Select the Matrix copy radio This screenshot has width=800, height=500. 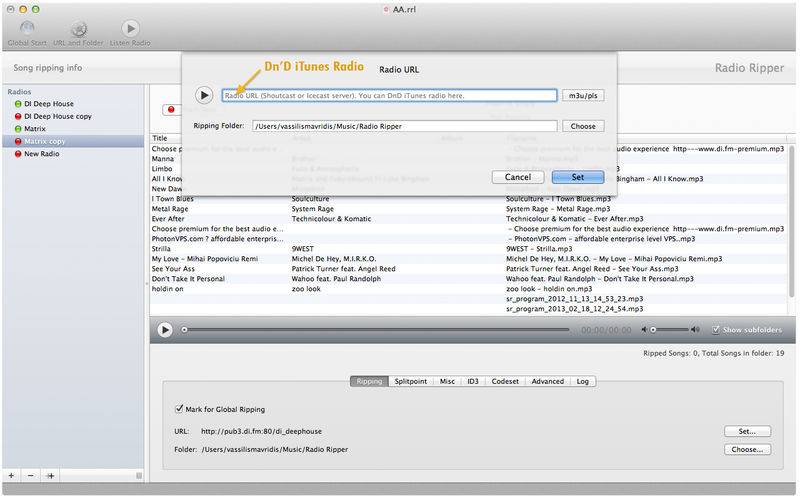[73, 141]
